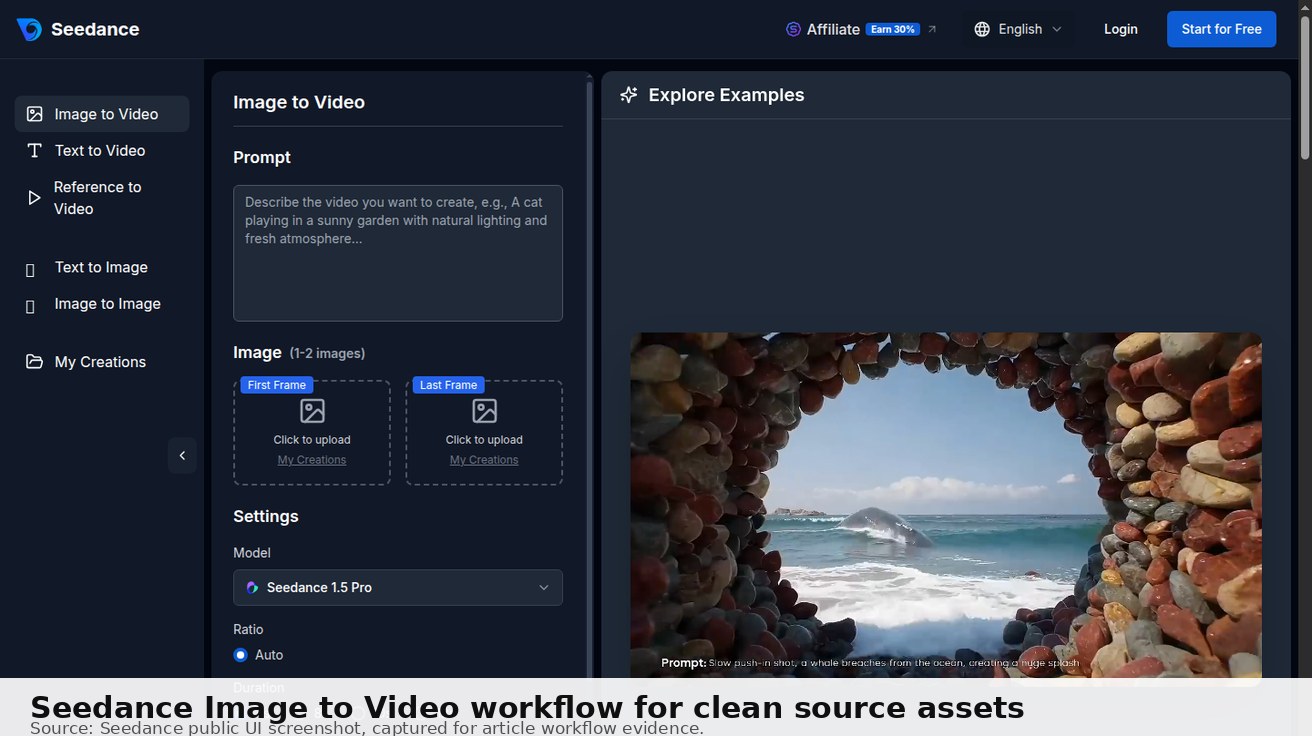1312x736 pixels.
Task: Click the First Frame label badge
Action: (277, 385)
